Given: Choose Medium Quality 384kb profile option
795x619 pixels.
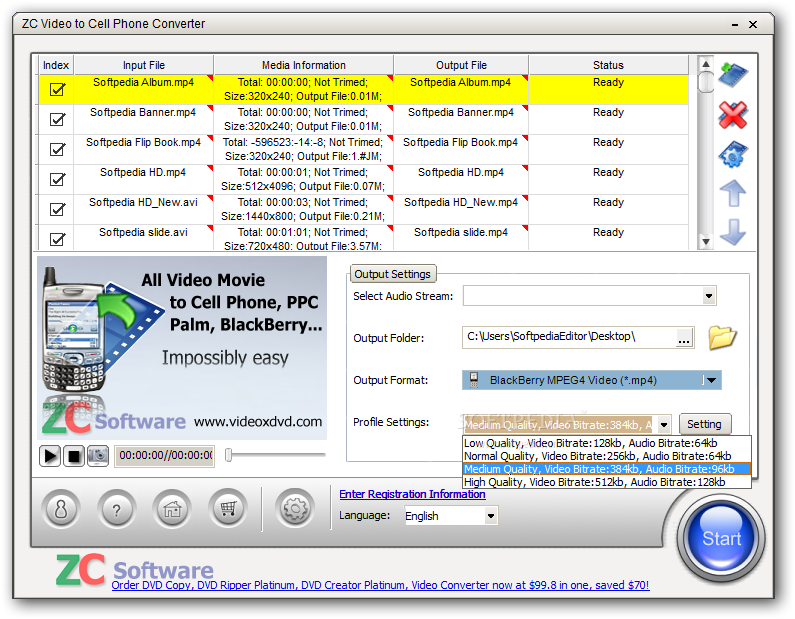Looking at the screenshot, I should click(x=606, y=469).
